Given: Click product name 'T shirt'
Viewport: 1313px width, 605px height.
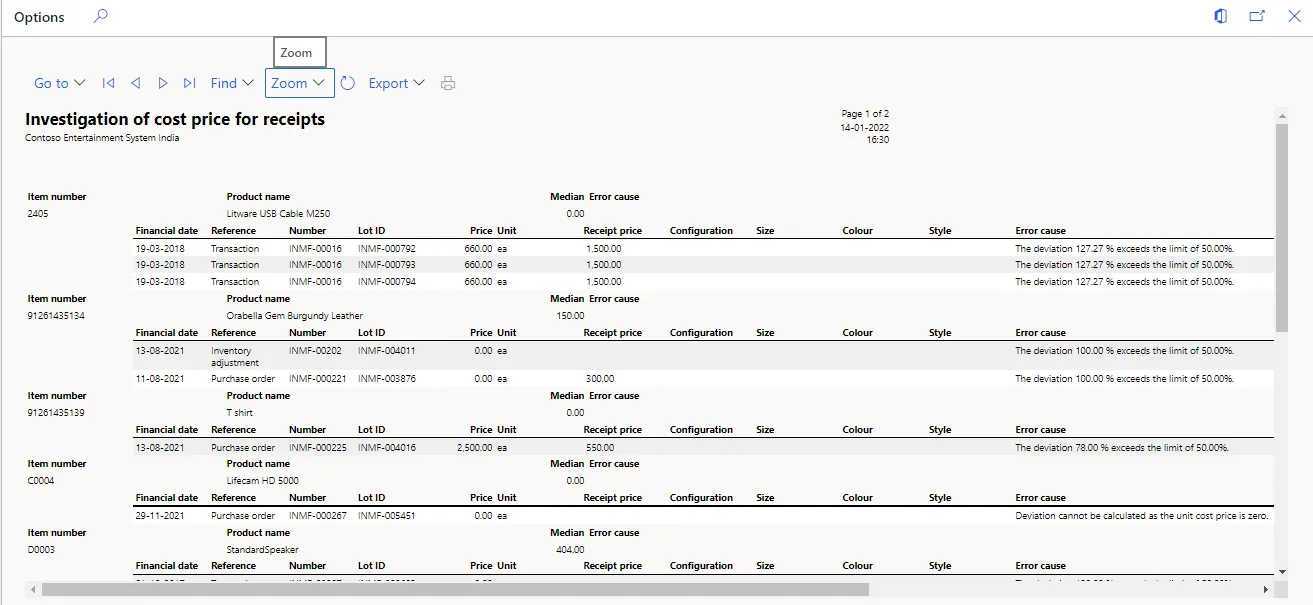Looking at the screenshot, I should (240, 412).
